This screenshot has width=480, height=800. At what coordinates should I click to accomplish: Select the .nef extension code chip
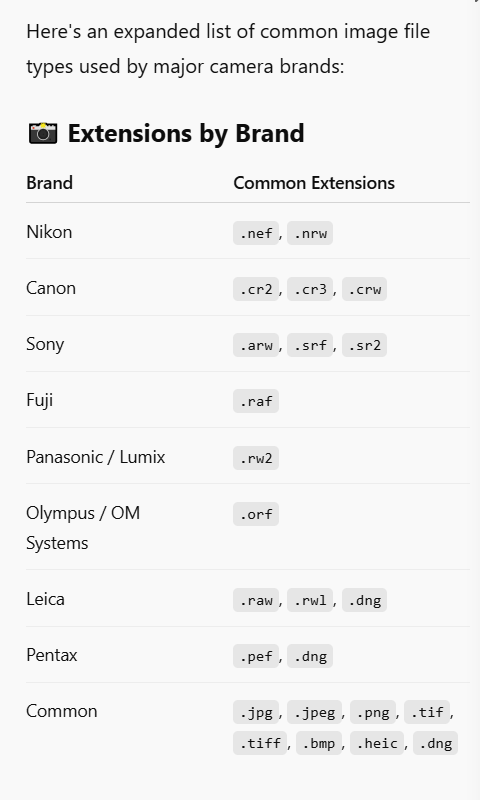point(256,233)
